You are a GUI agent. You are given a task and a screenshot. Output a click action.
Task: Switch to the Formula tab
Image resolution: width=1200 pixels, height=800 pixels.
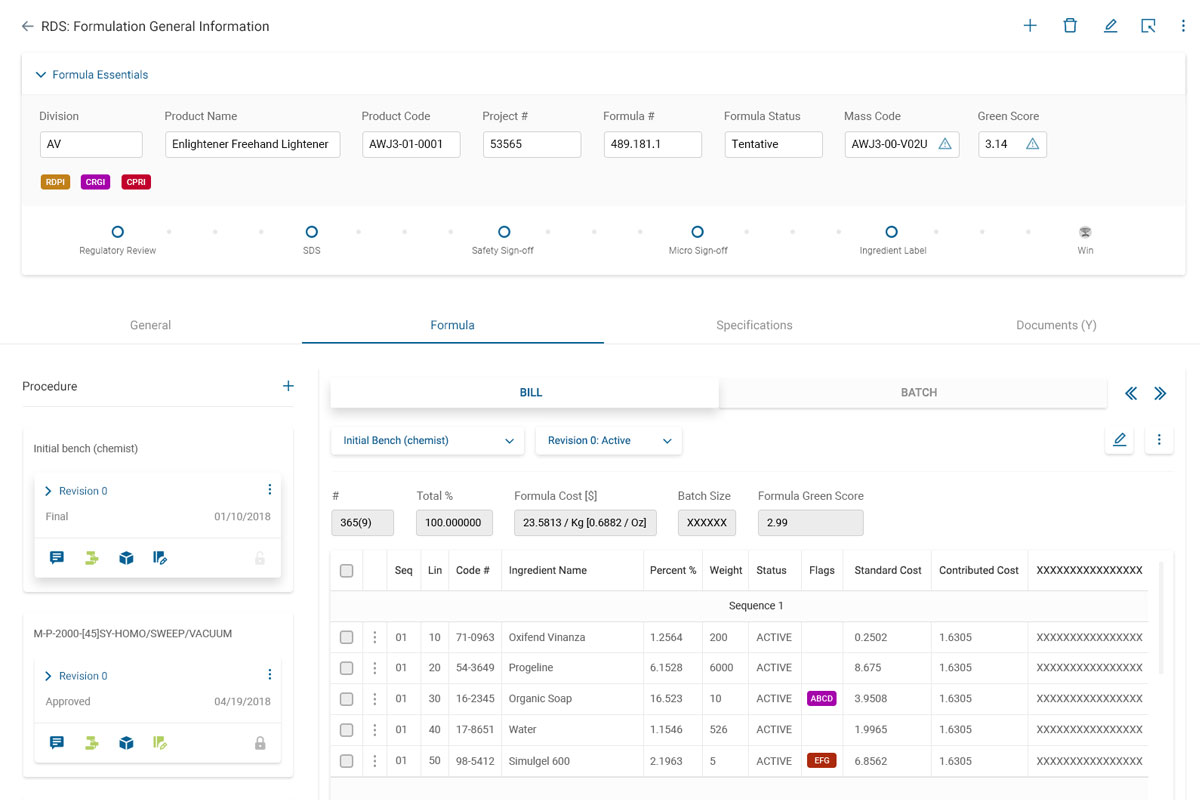[452, 325]
